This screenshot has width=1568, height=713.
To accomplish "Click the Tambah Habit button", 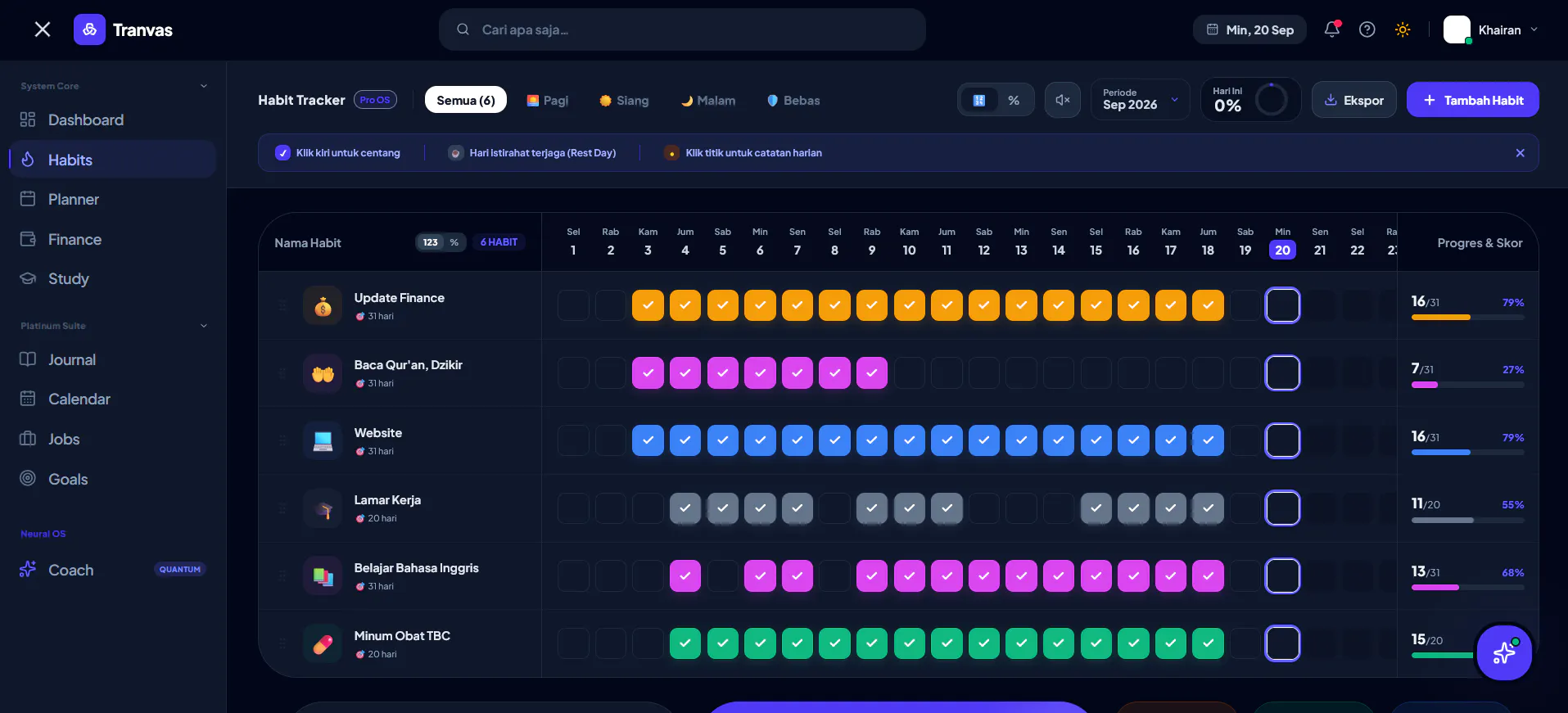I will pyautogui.click(x=1472, y=100).
